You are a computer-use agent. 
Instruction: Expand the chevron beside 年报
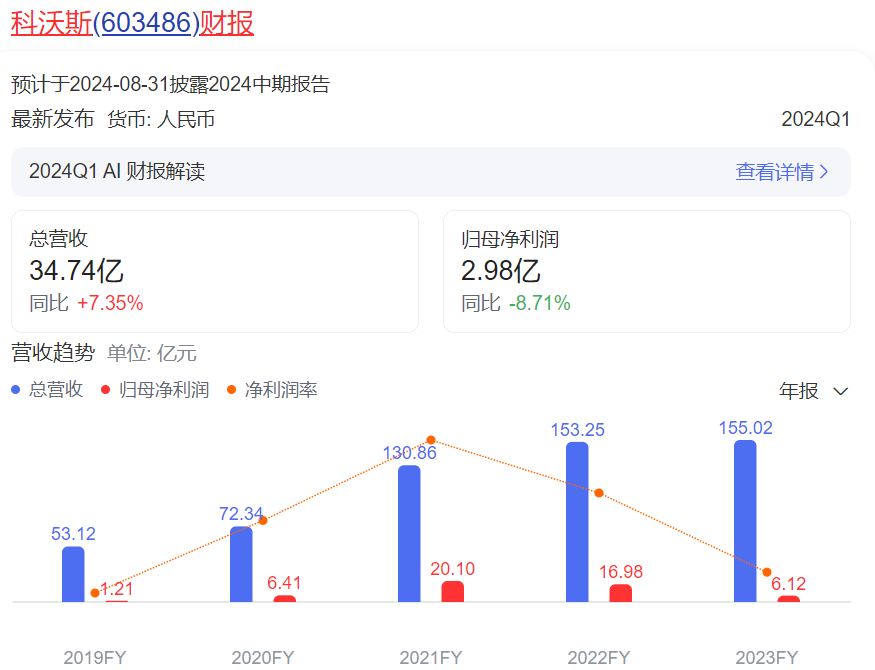coord(840,392)
